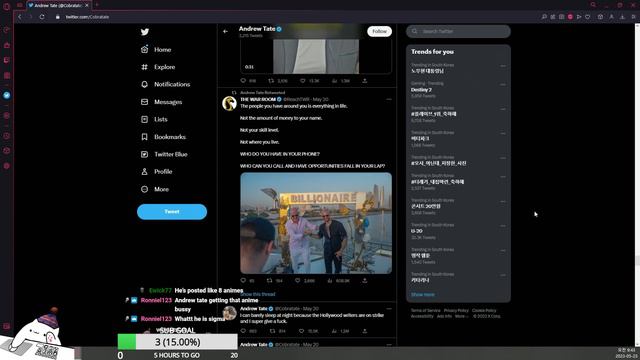Open Twitter Blue in the sidebar
Screen dimensions: 640x360
[164, 154]
